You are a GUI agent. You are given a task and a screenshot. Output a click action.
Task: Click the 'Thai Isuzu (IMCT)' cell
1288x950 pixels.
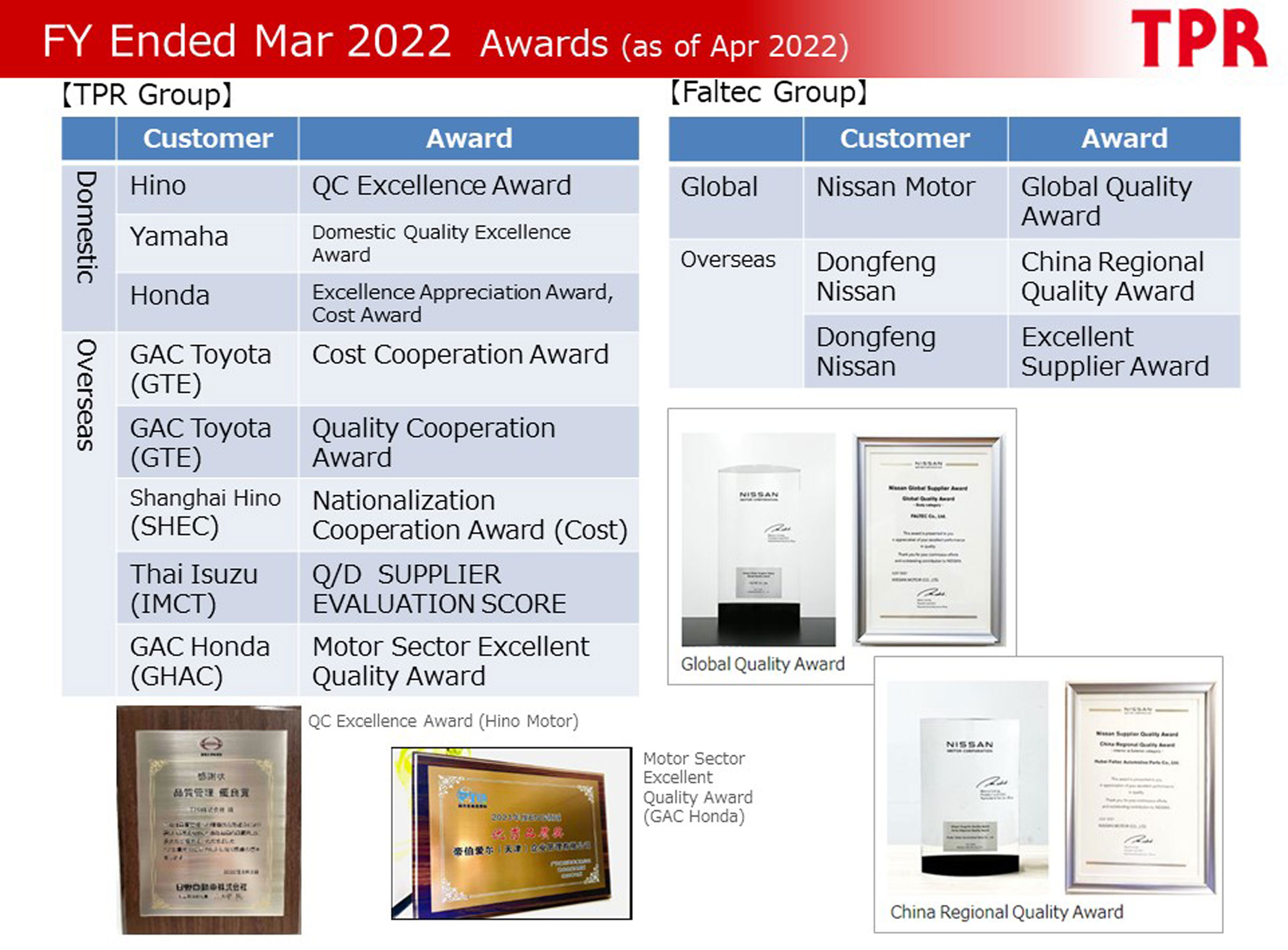(x=207, y=588)
